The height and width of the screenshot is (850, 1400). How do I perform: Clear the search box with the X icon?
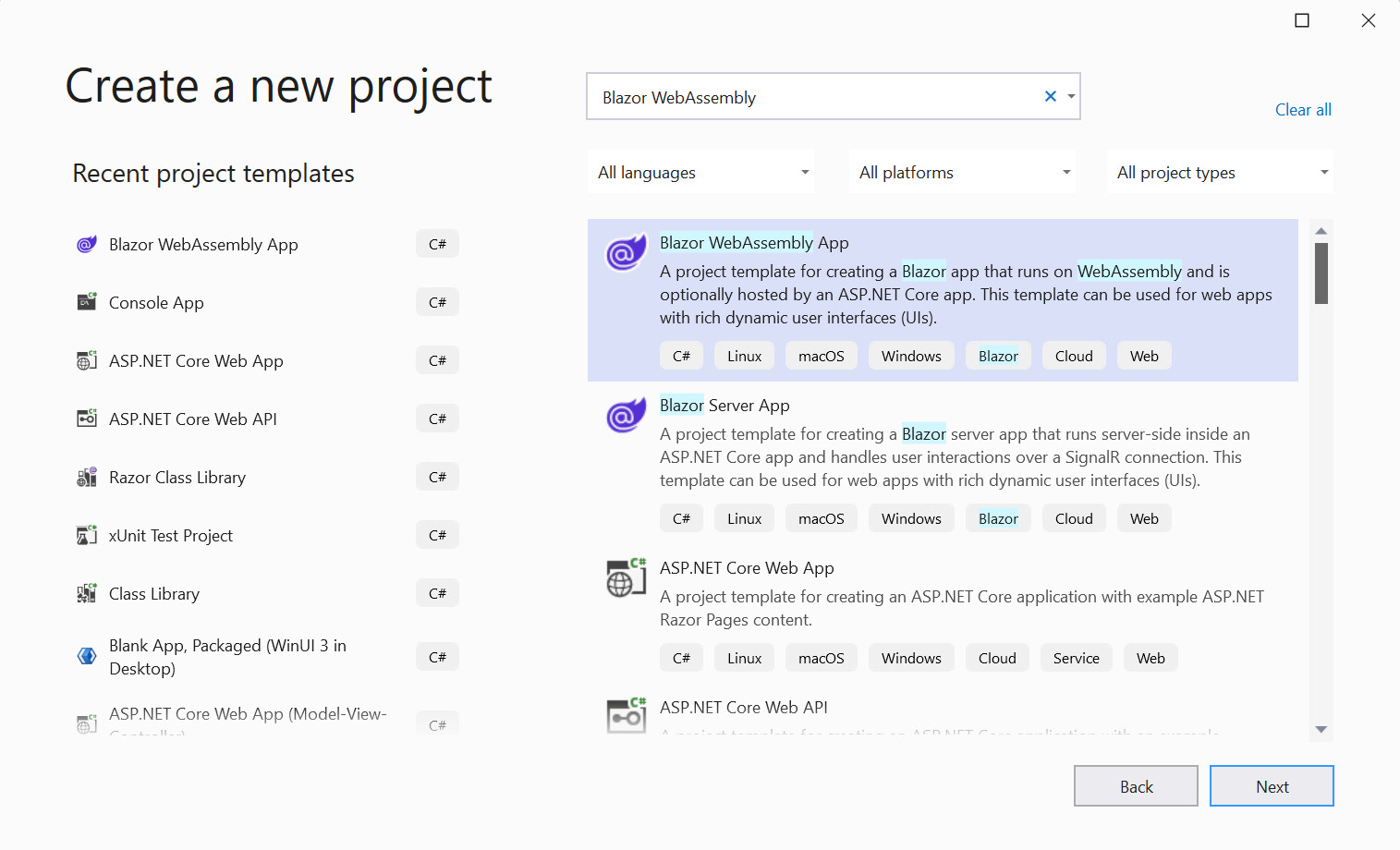(x=1051, y=96)
